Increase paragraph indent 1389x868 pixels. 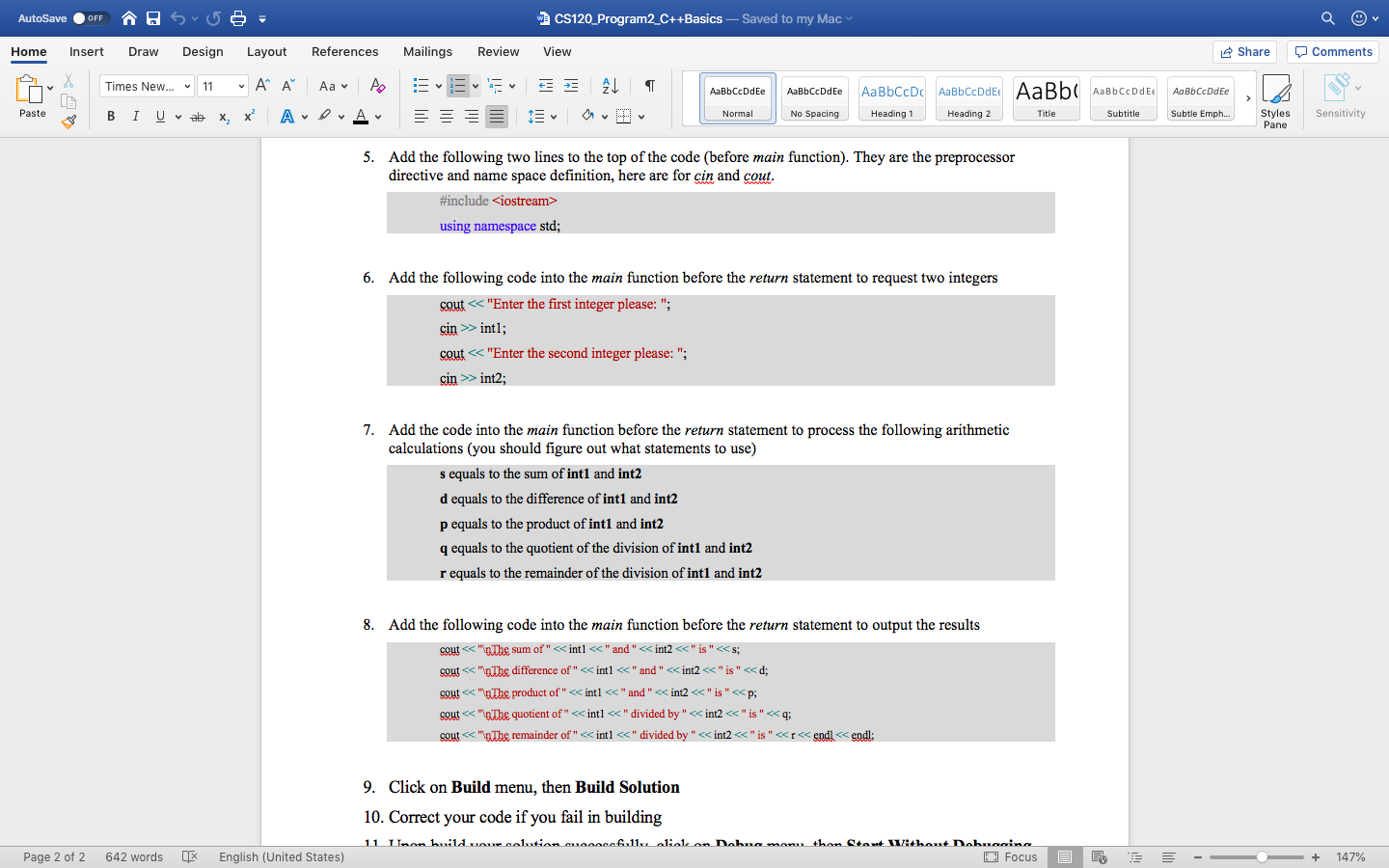pos(571,86)
